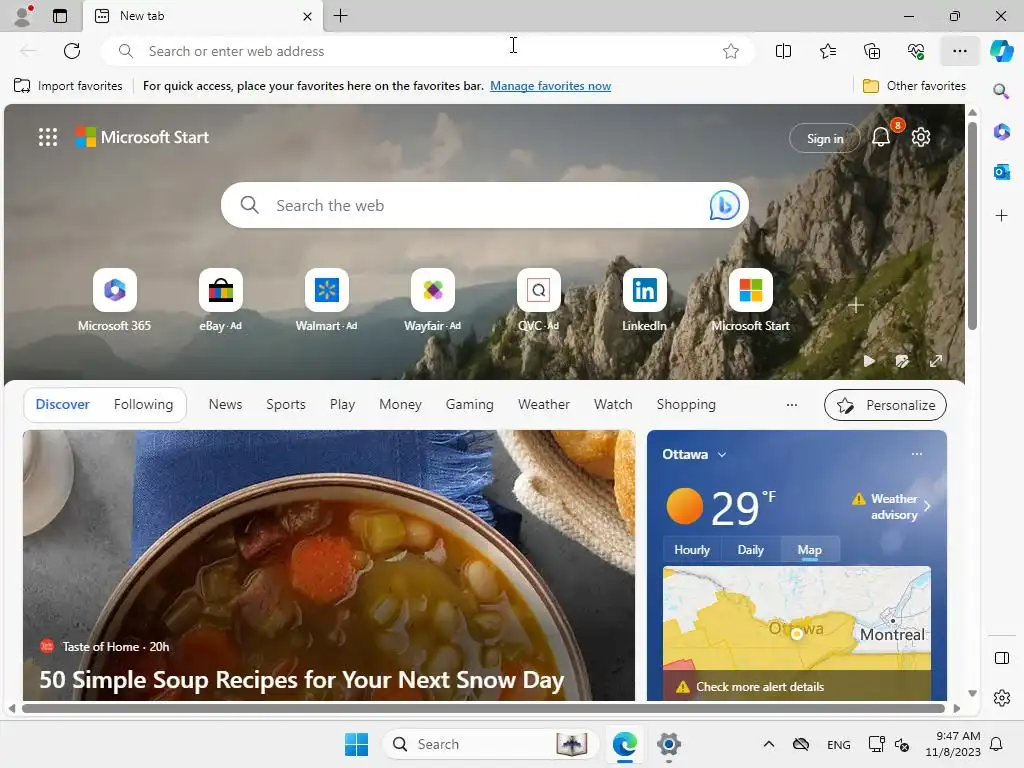Screen dimensions: 1024x768
Task: Add a new quick link site
Action: click(856, 305)
